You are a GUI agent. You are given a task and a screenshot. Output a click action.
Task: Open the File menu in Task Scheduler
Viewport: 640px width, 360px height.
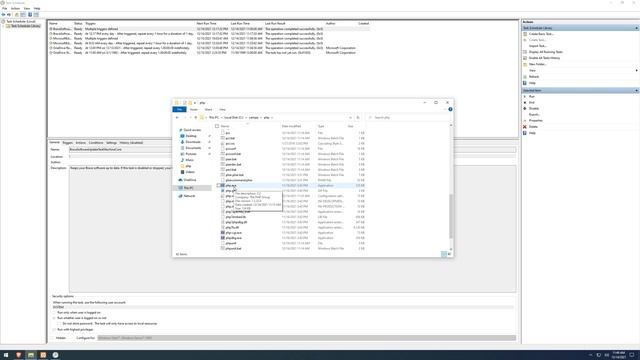pos(4,8)
